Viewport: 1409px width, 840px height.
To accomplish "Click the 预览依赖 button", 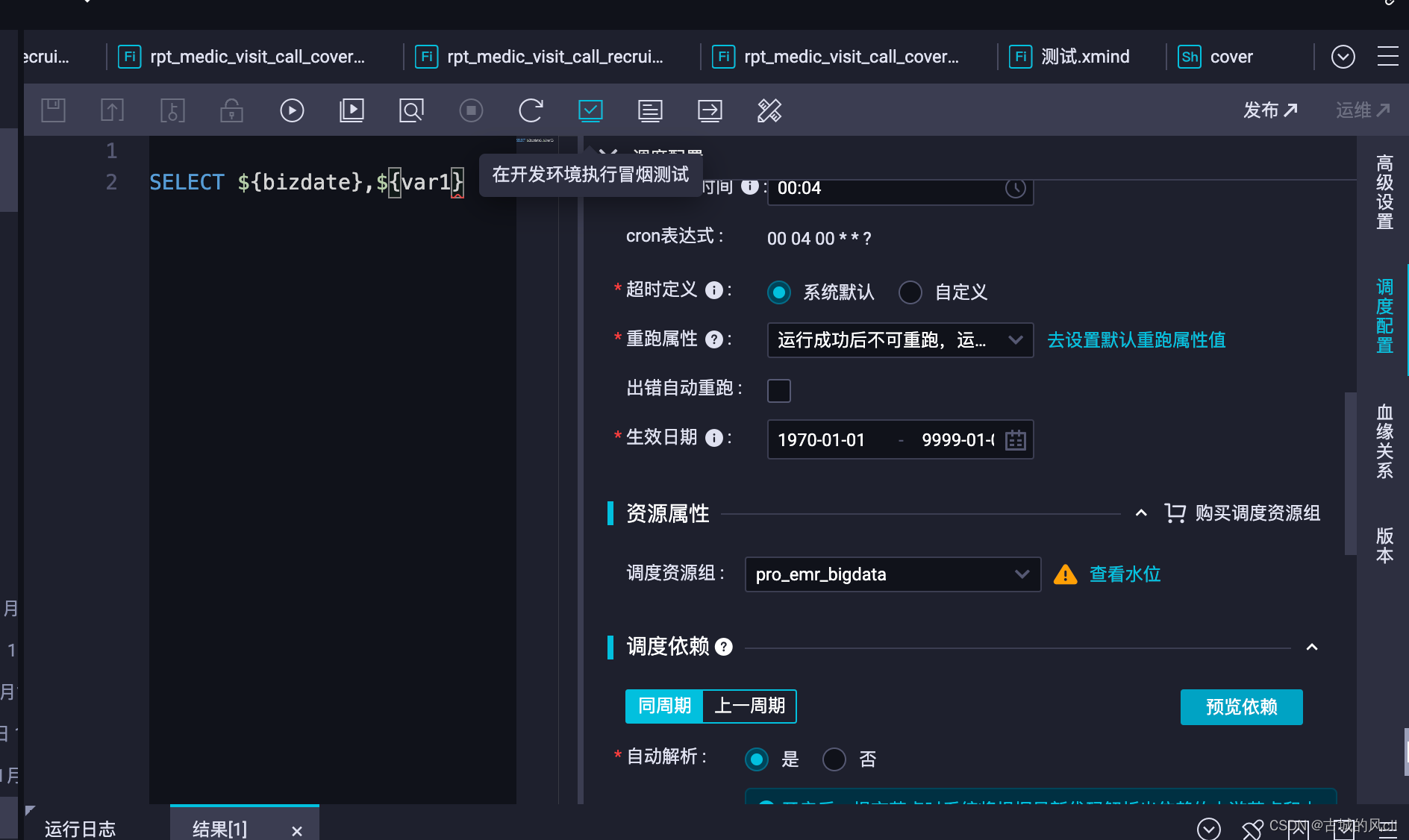I will (x=1241, y=707).
